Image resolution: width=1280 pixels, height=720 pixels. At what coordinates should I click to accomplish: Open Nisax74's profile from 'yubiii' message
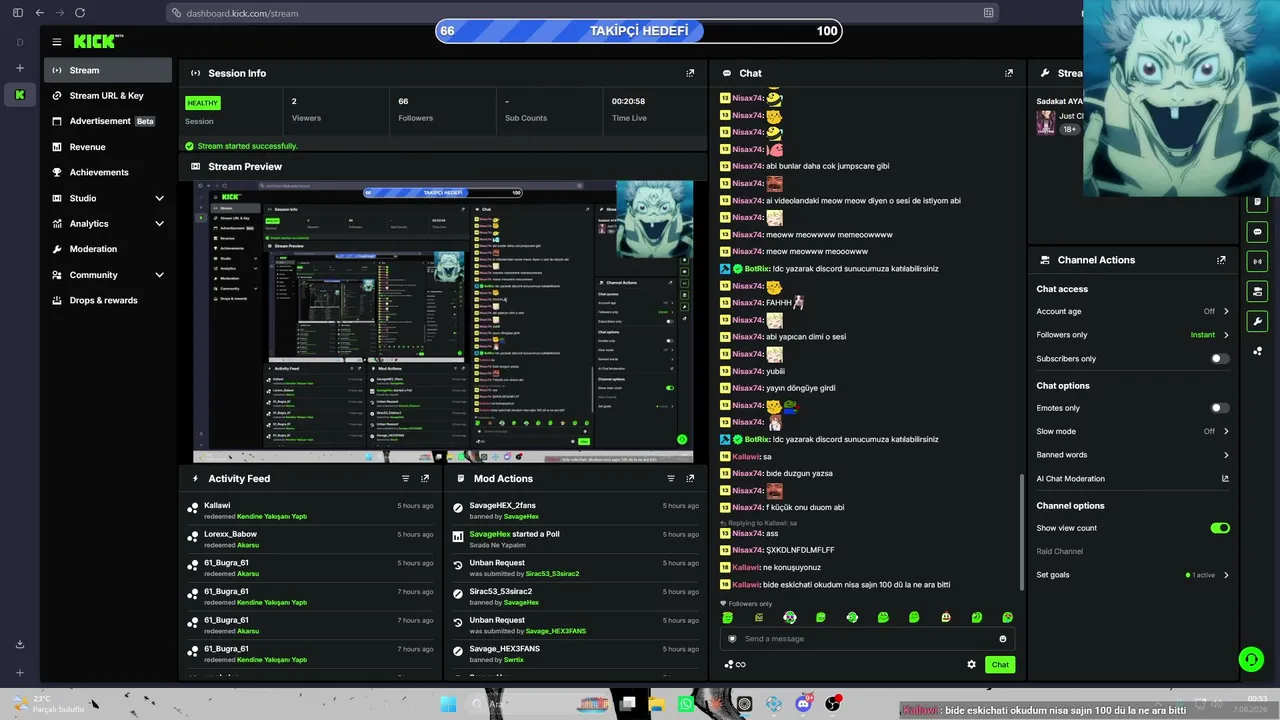[747, 371]
